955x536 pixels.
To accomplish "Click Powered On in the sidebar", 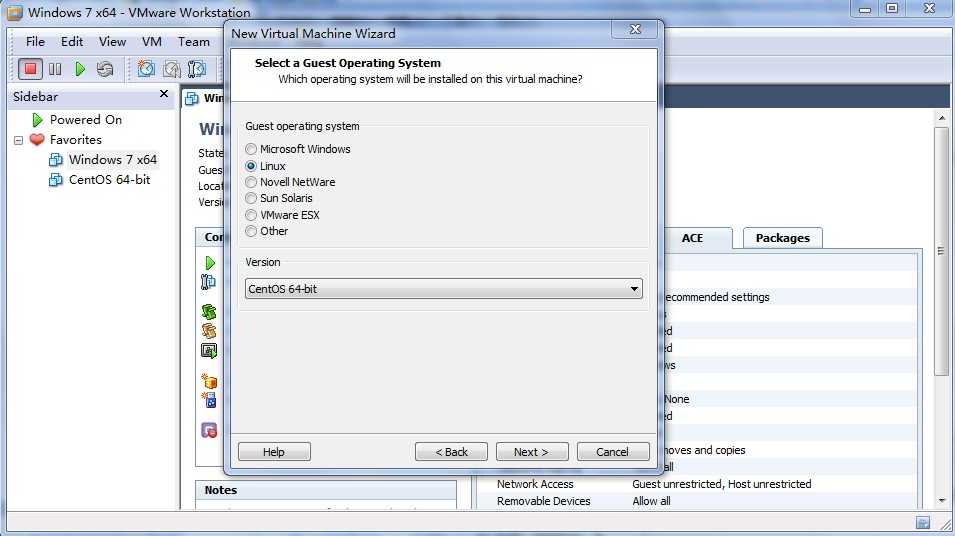I will pyautogui.click(x=86, y=119).
